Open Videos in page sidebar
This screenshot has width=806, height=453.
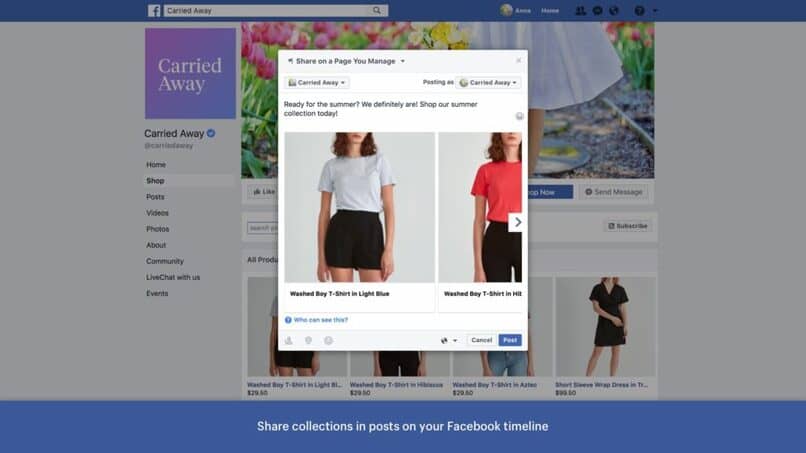tap(157, 213)
